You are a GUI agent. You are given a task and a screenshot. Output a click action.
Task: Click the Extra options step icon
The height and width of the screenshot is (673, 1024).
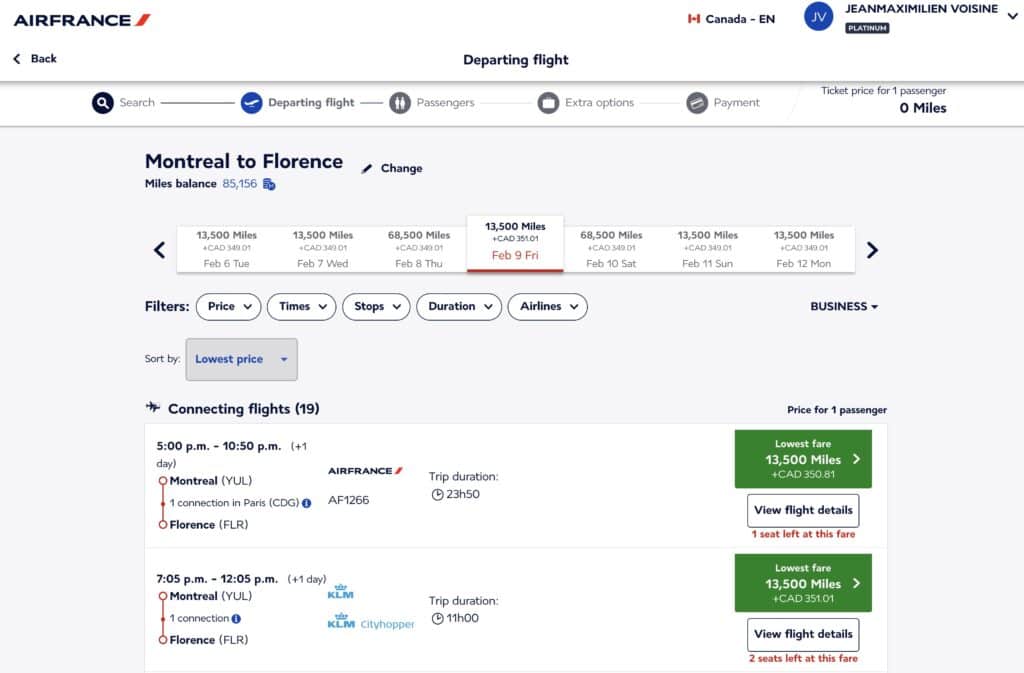click(548, 103)
